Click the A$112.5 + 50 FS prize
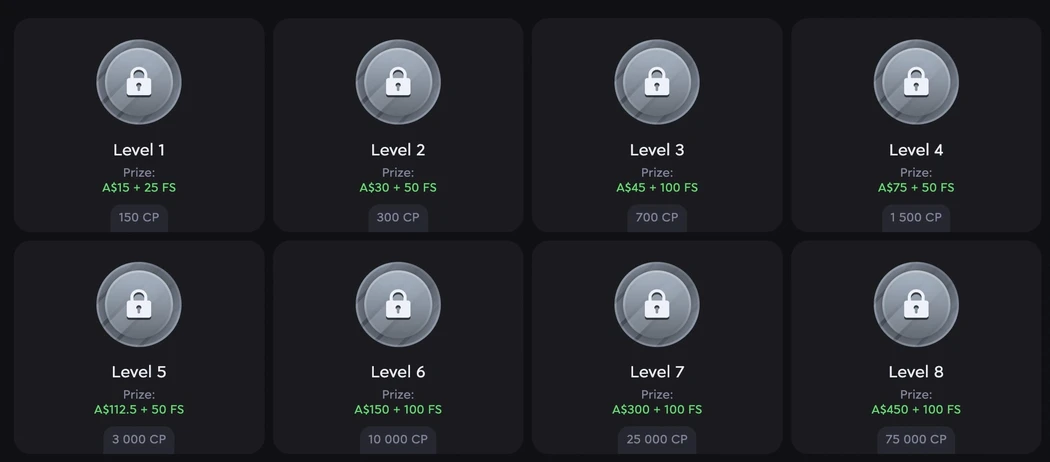1050x462 pixels. pos(139,409)
